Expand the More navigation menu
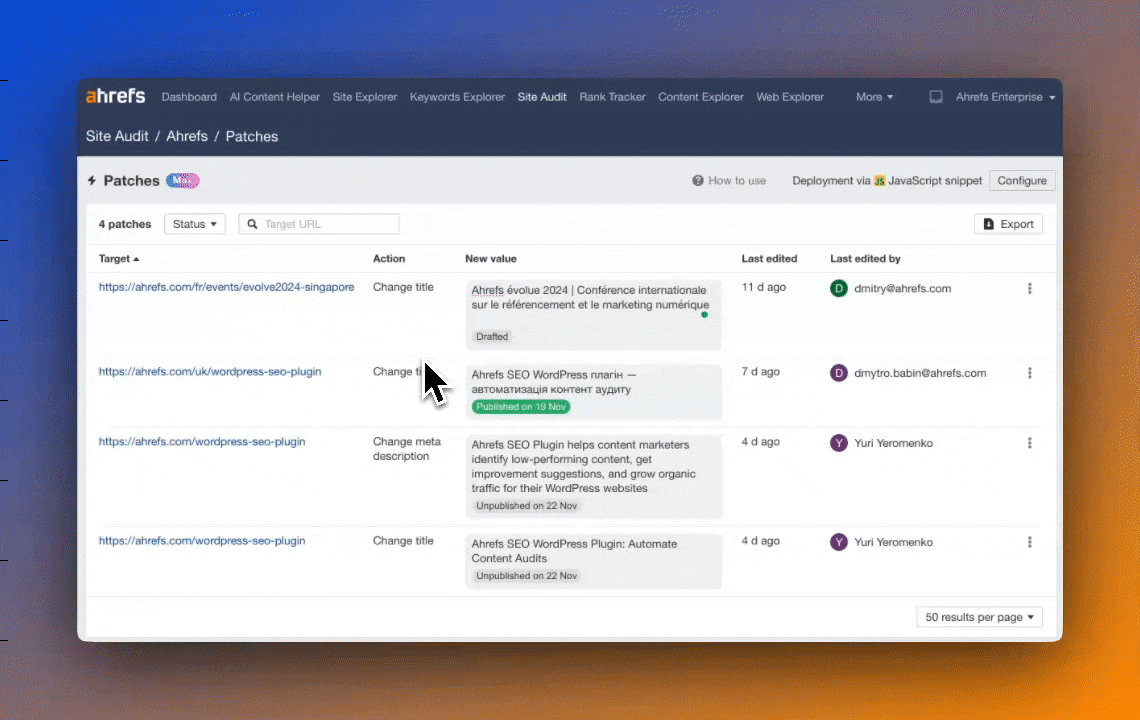This screenshot has height=720, width=1140. pyautogui.click(x=873, y=97)
